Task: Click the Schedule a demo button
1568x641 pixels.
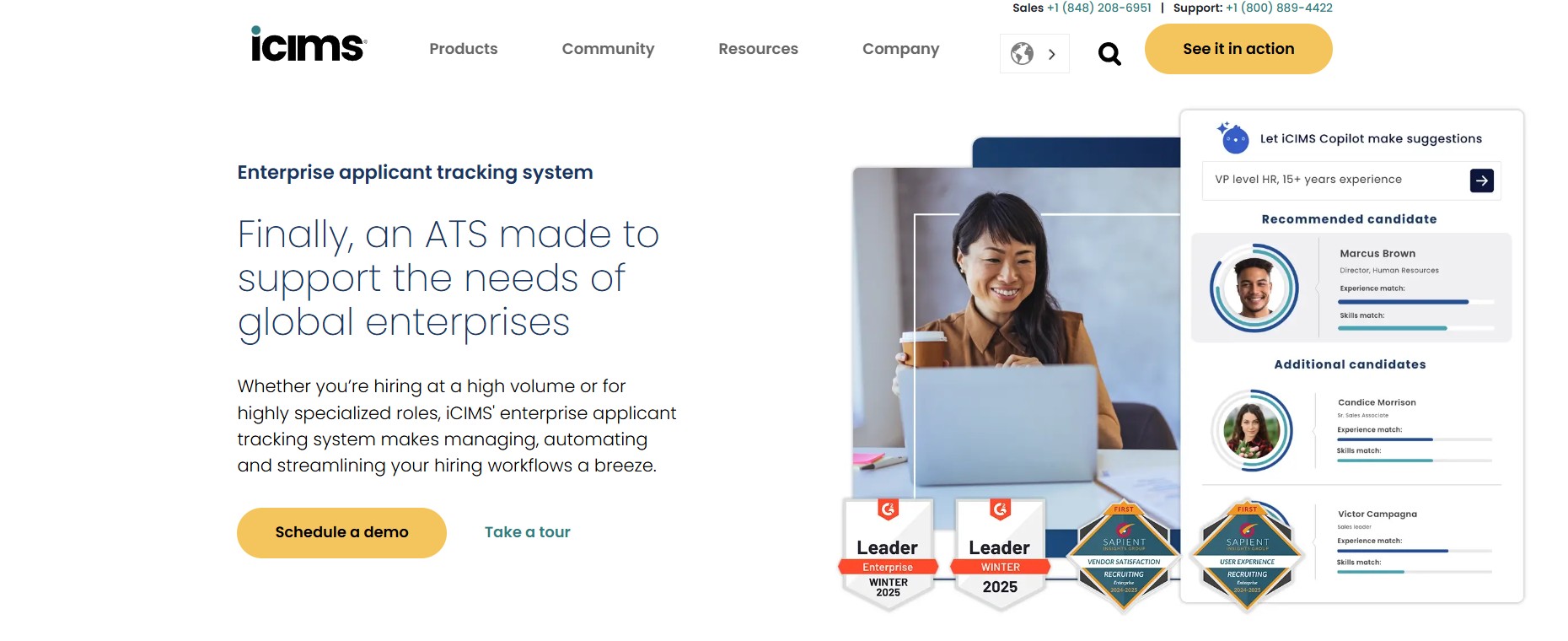Action: [x=341, y=532]
